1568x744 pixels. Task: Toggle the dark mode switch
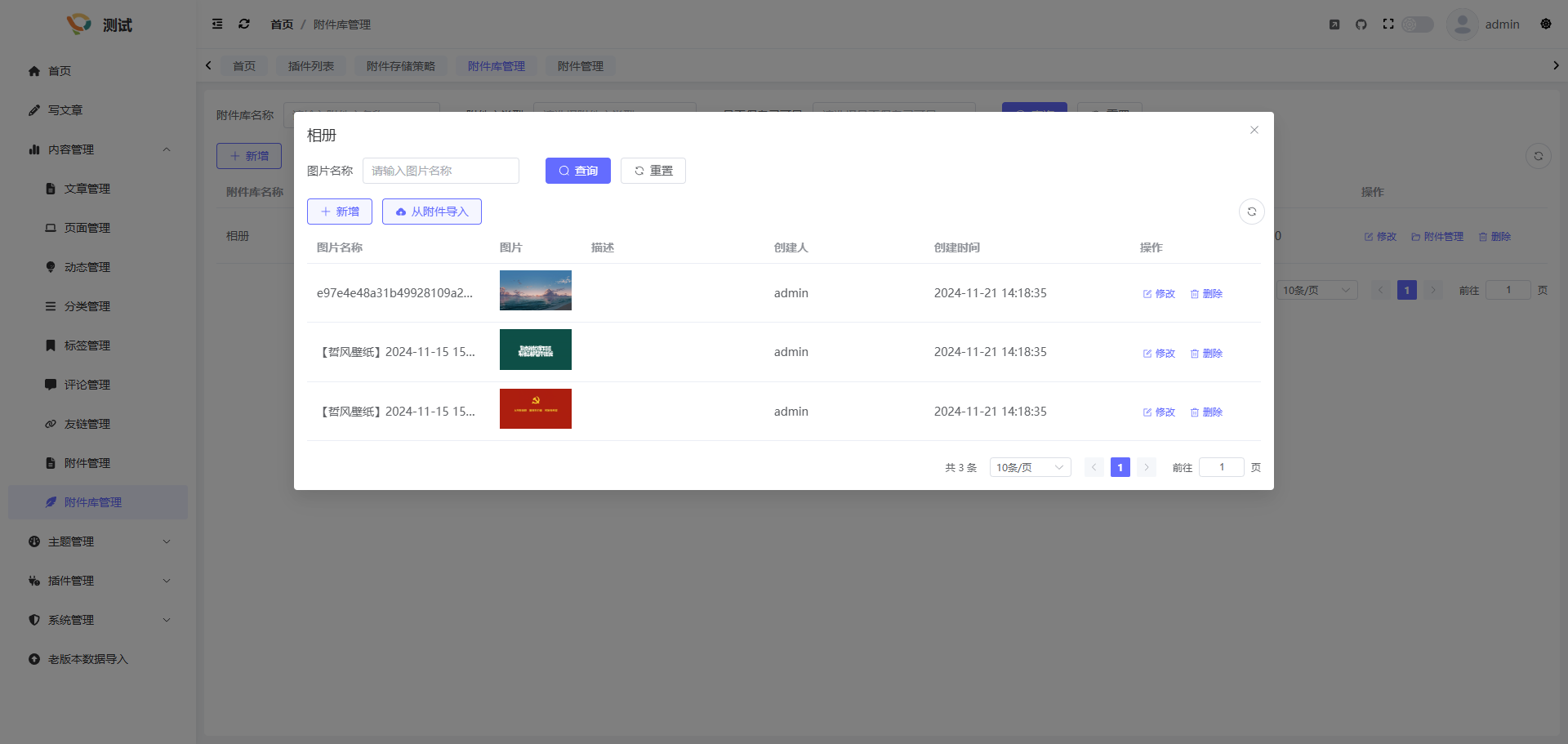1418,25
